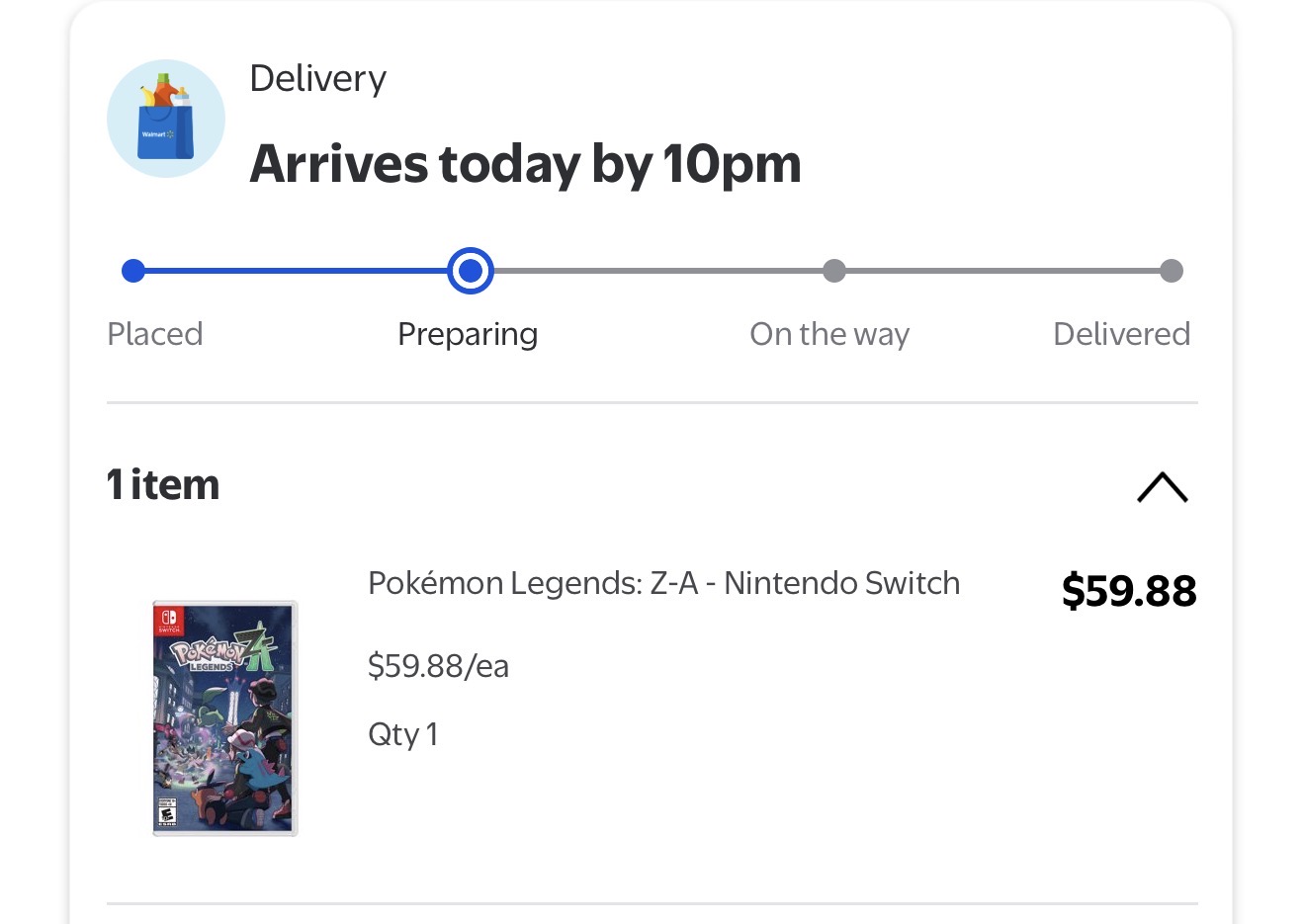Open the Pokémon Legends Z-A cover thumbnail
This screenshot has height=924, width=1305.
225,718
